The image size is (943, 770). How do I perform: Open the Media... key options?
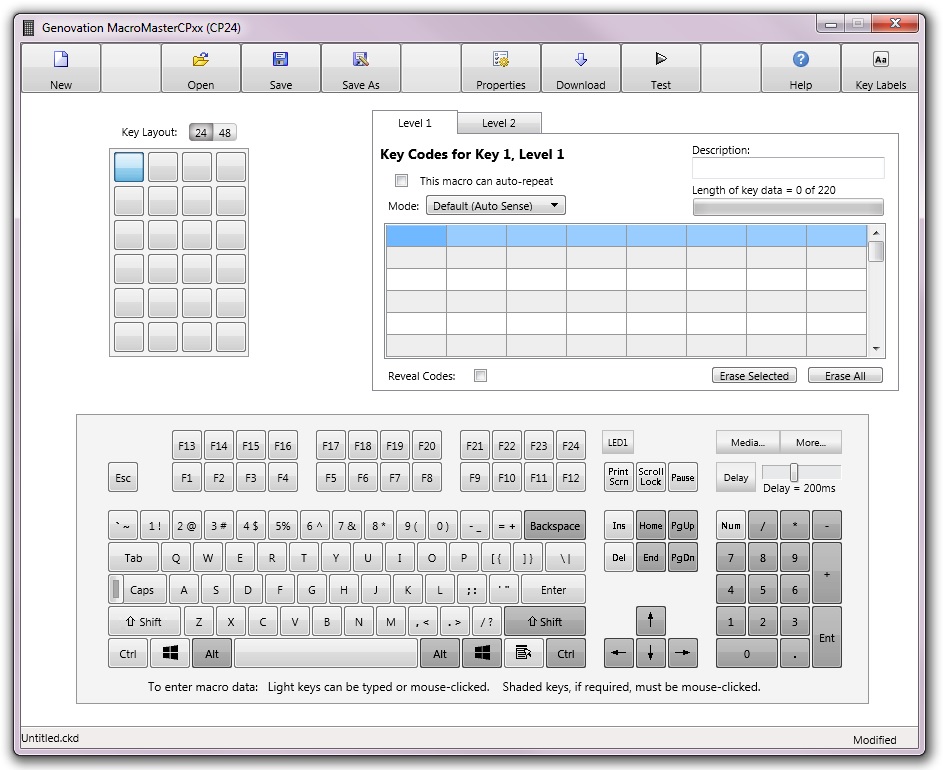[747, 442]
